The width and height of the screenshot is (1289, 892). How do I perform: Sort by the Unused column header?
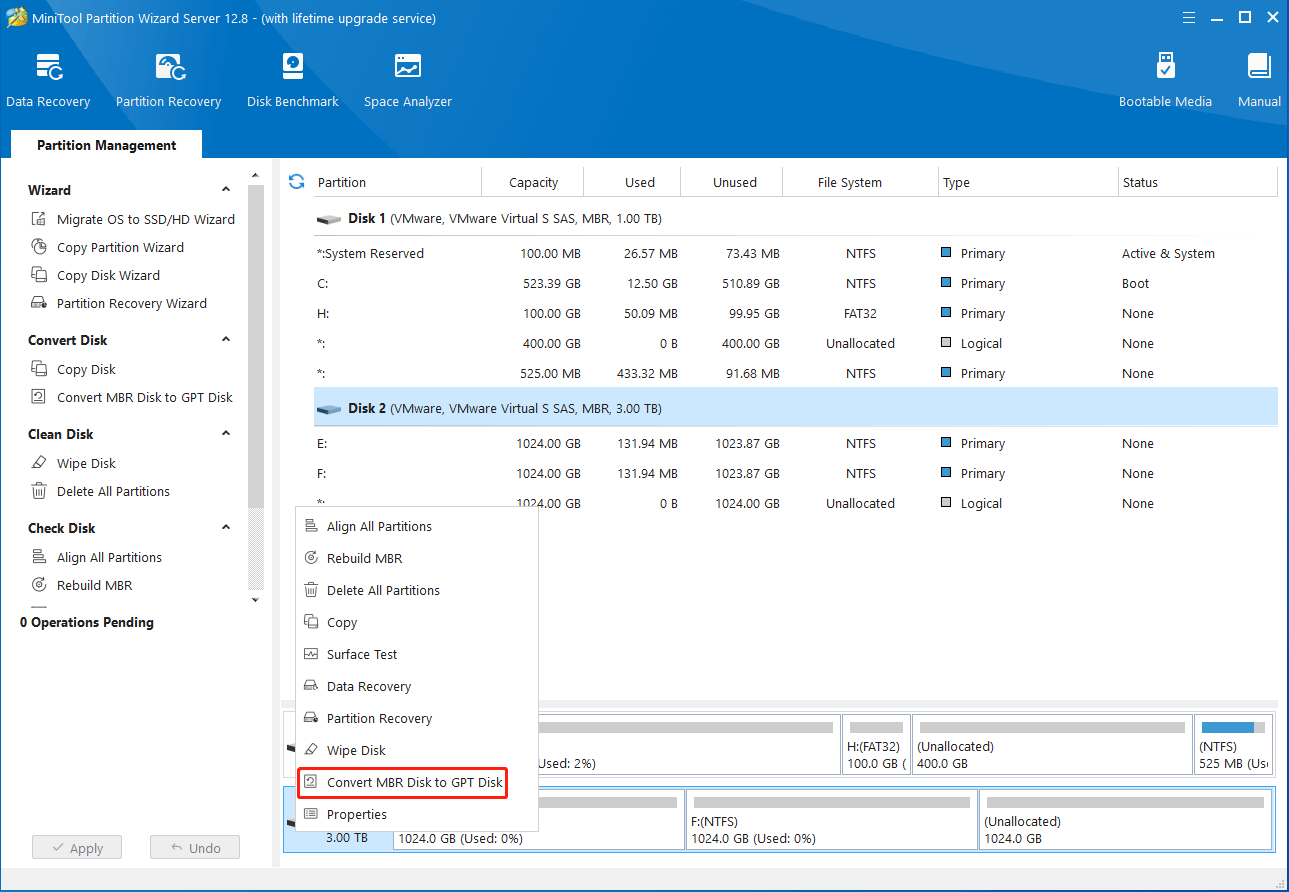(x=731, y=182)
